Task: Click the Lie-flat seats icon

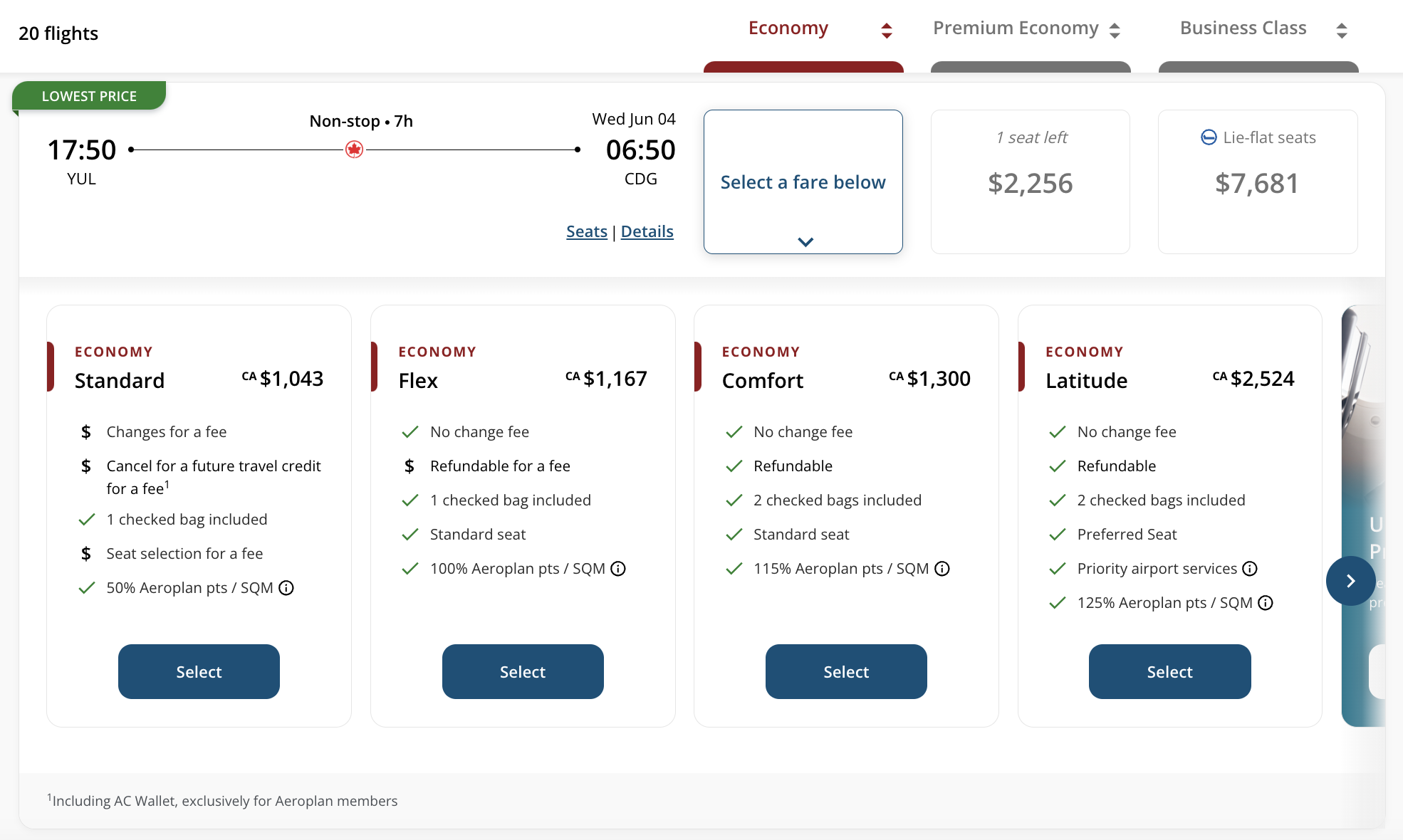Action: [x=1209, y=137]
